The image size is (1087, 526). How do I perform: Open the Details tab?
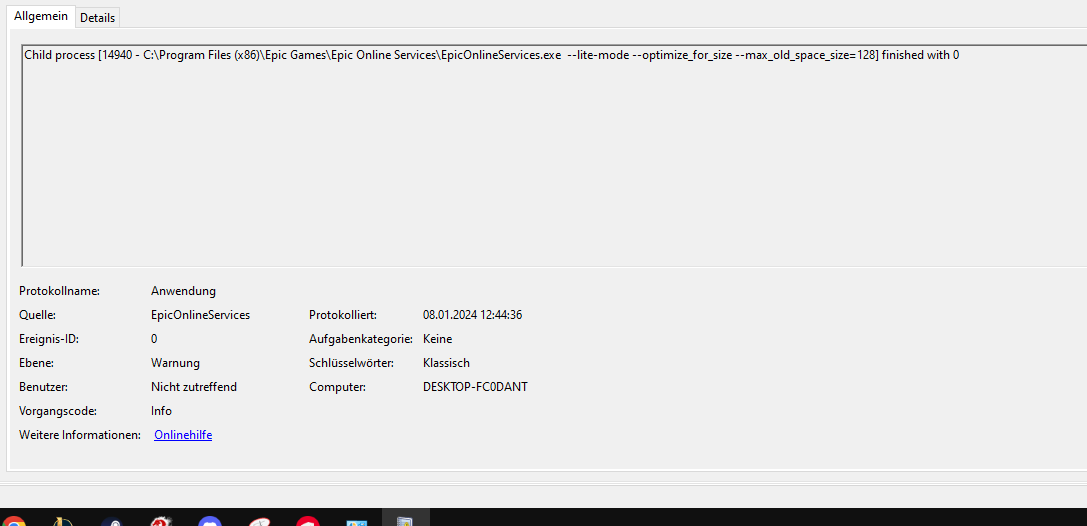point(98,18)
